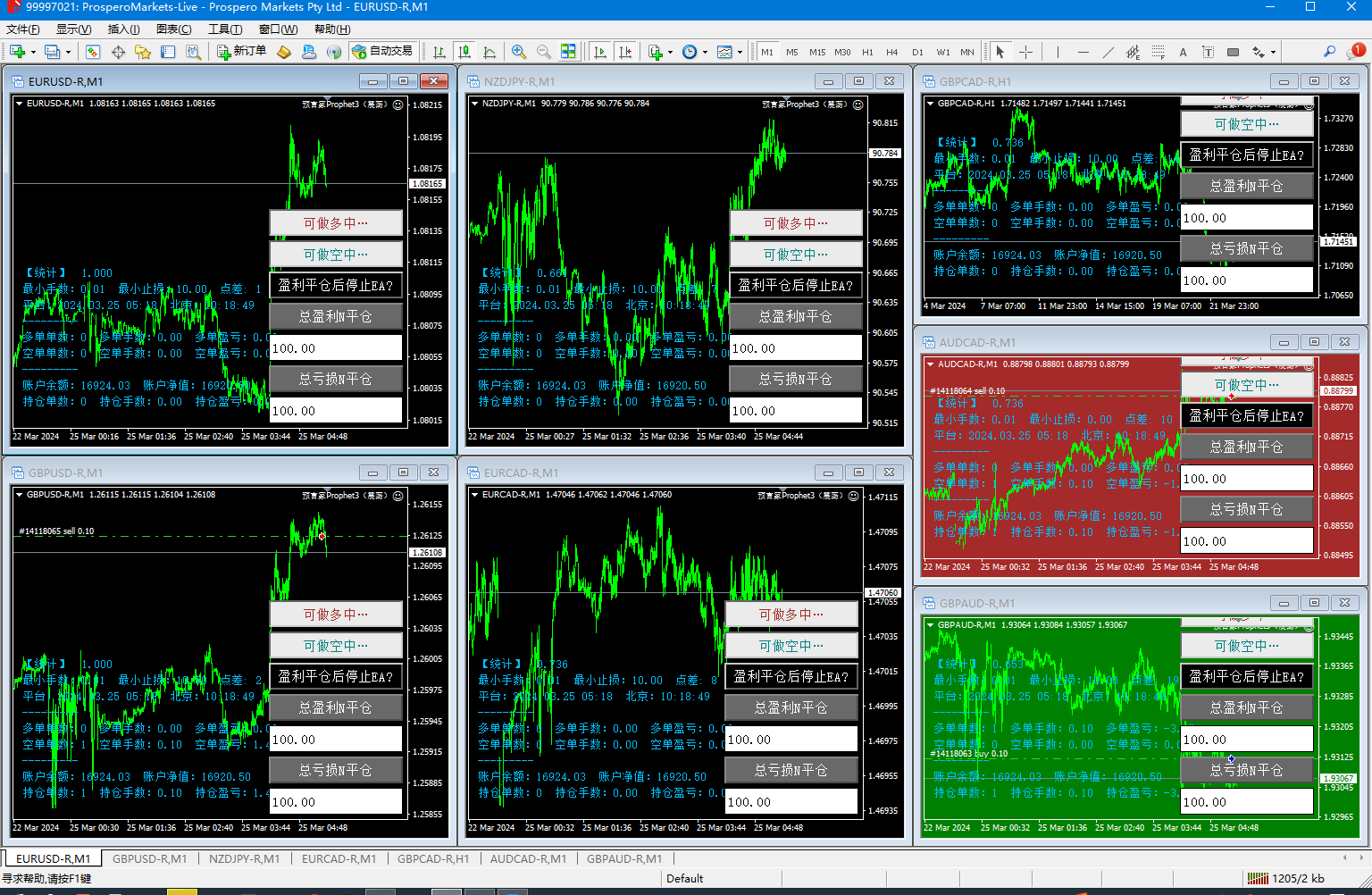Click the New Order (新订单) toolbar button
This screenshot has width=1372, height=895.
241,52
